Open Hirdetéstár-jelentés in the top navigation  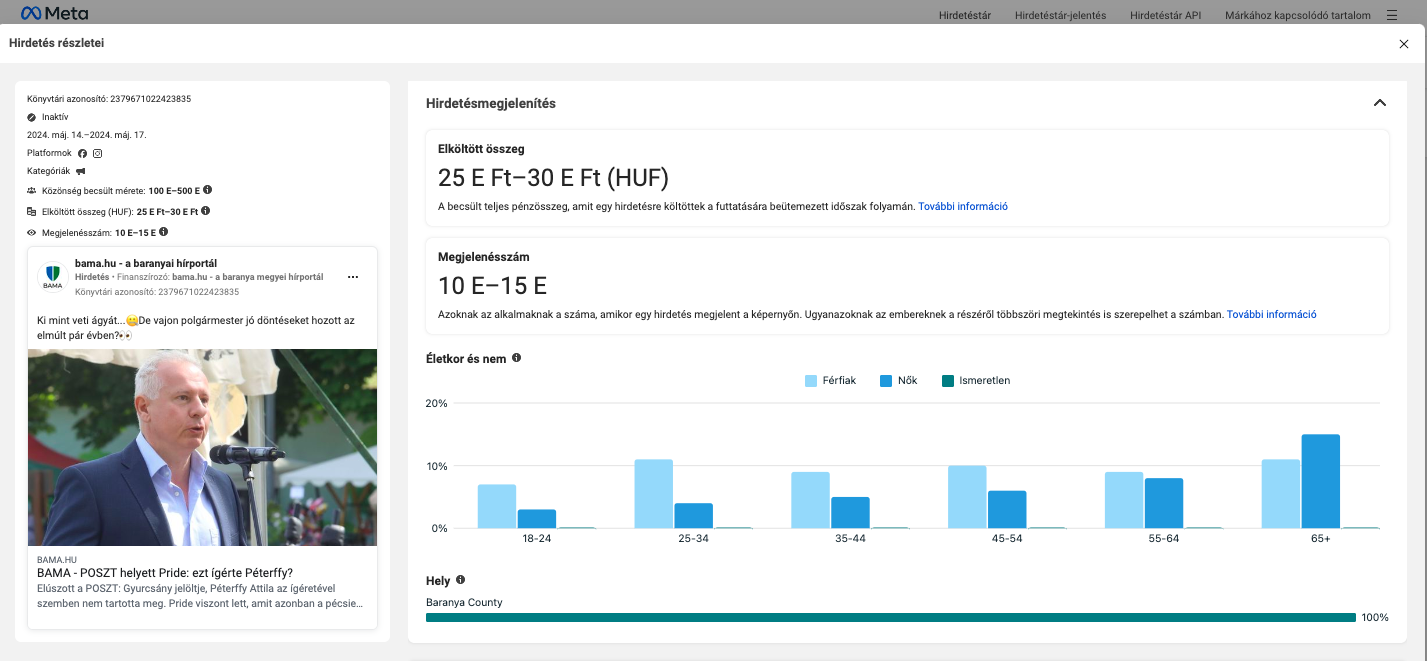click(1060, 15)
